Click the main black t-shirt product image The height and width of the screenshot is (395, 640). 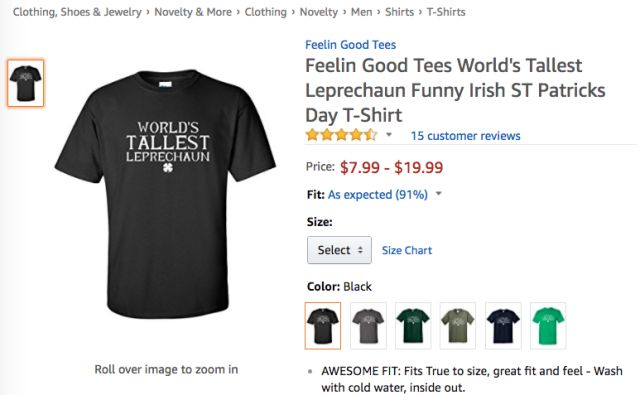(x=166, y=194)
